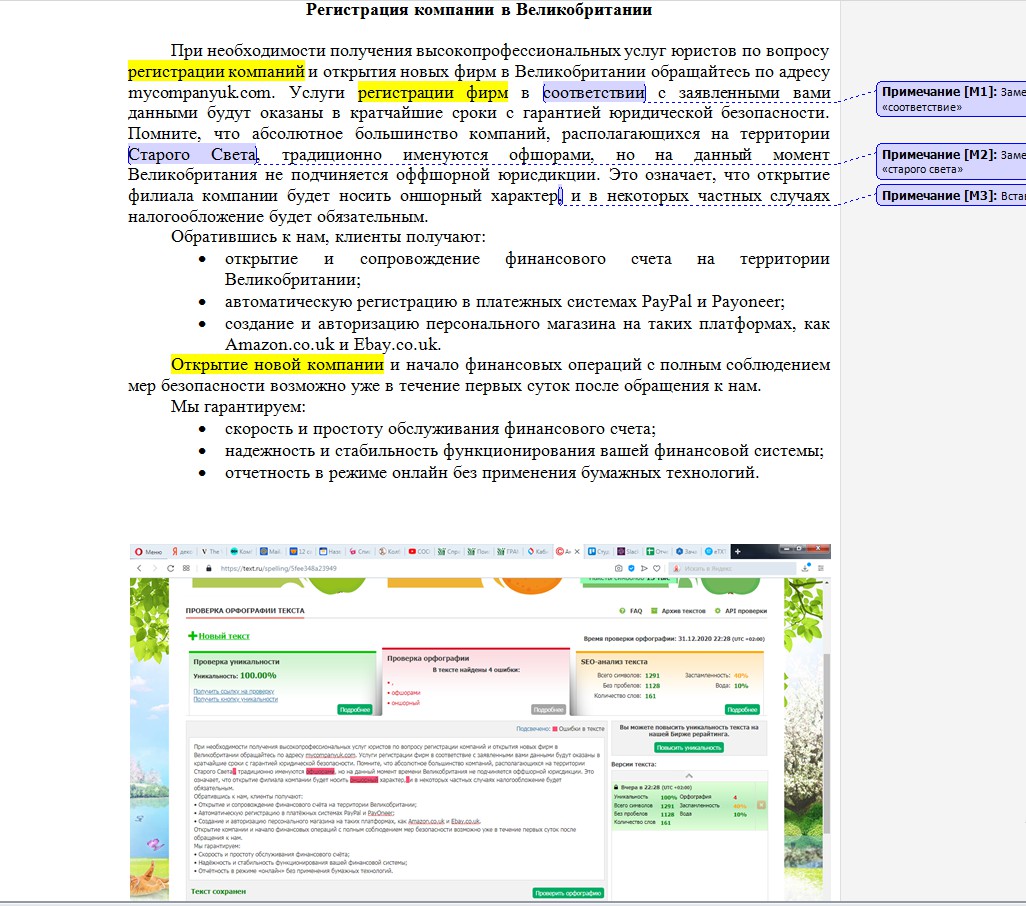Click the commented word «соответствии» in the document
Image resolution: width=1026 pixels, height=906 pixels.
[594, 93]
